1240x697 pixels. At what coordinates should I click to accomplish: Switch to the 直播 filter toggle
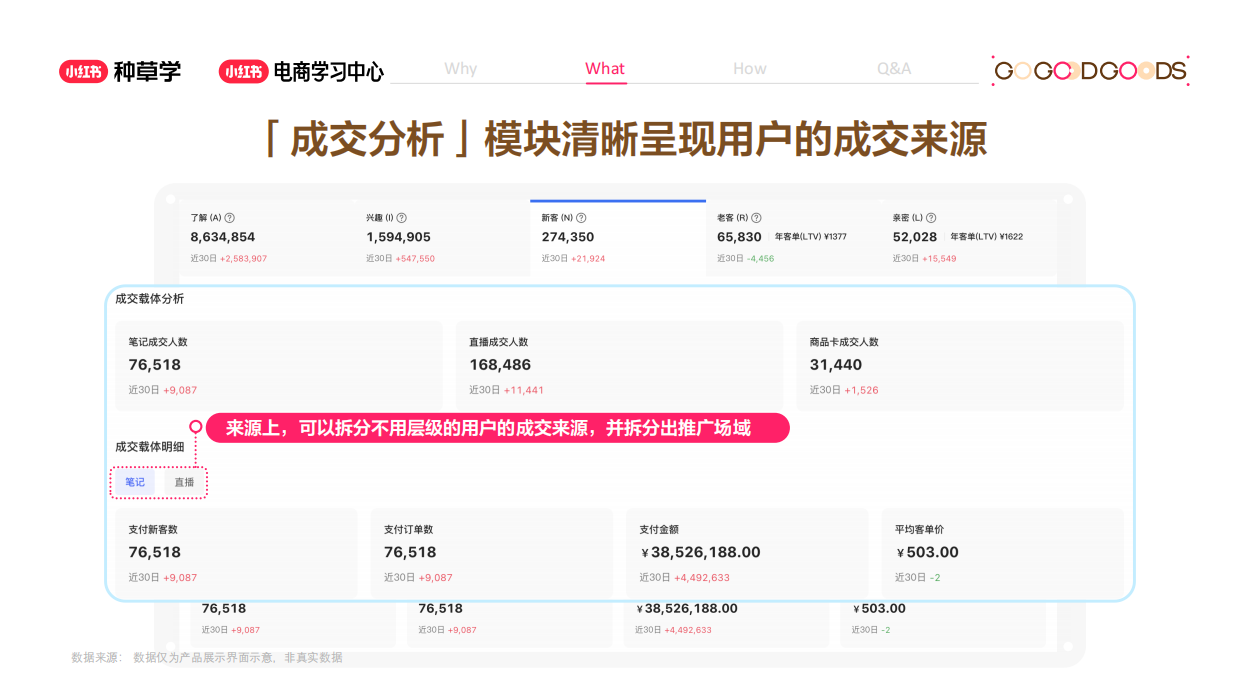click(184, 482)
